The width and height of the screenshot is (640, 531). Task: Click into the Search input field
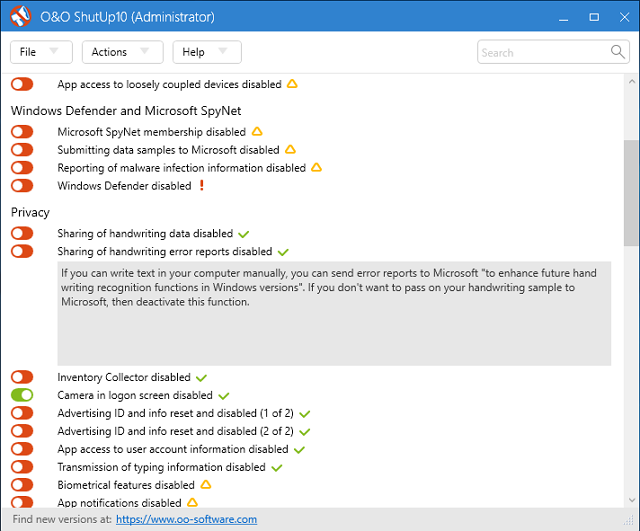(x=540, y=52)
